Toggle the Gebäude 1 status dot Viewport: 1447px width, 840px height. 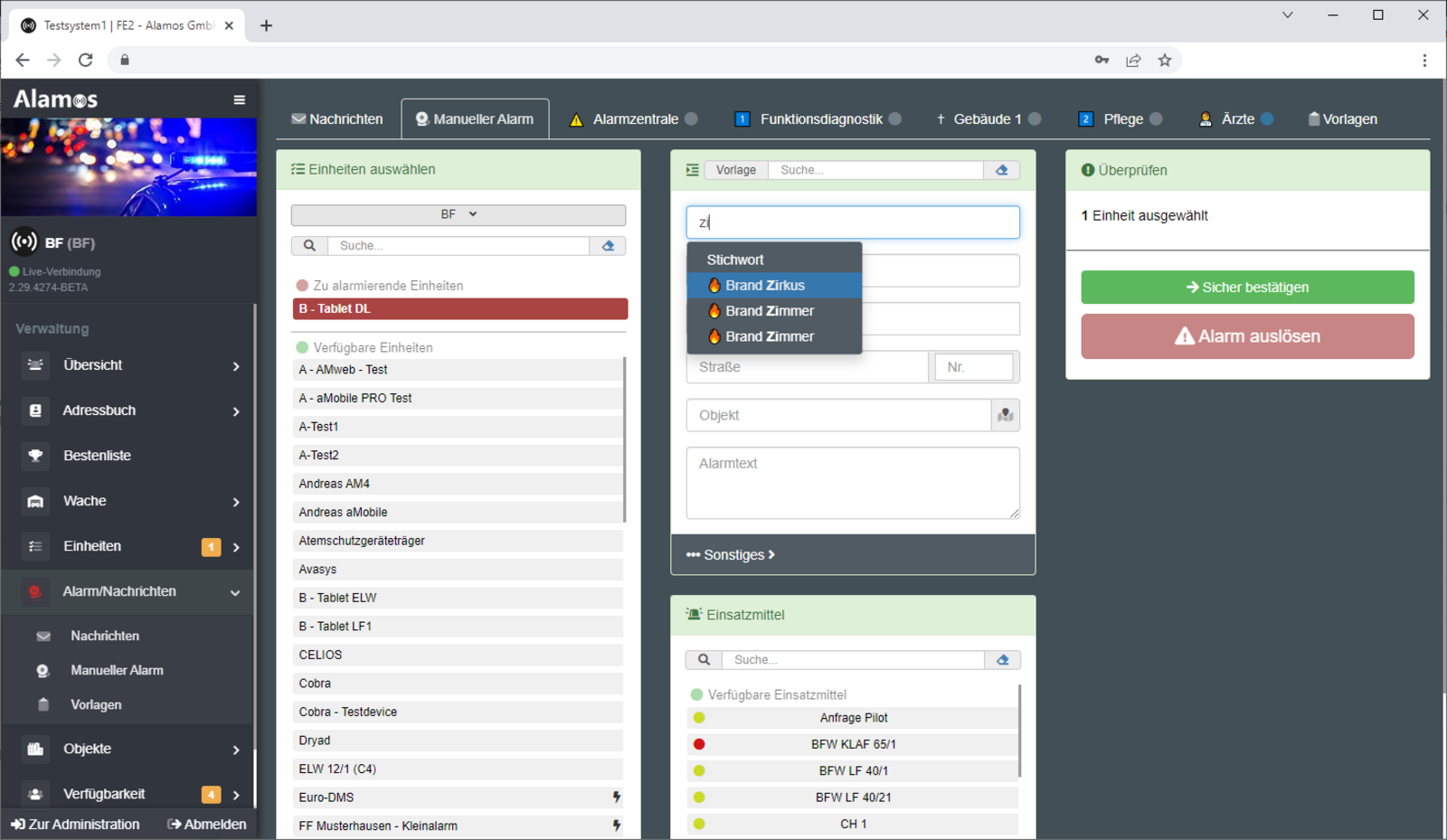point(1035,118)
